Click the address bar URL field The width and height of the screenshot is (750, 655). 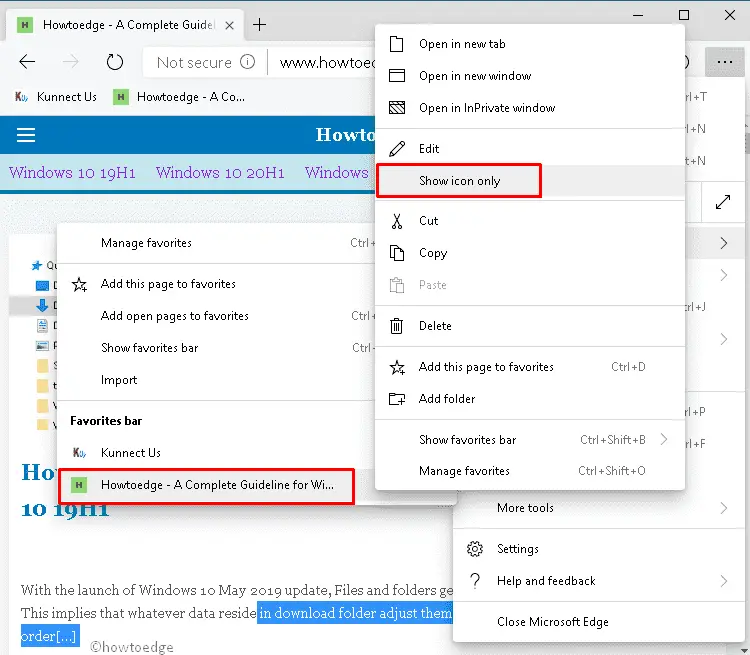tap(327, 62)
